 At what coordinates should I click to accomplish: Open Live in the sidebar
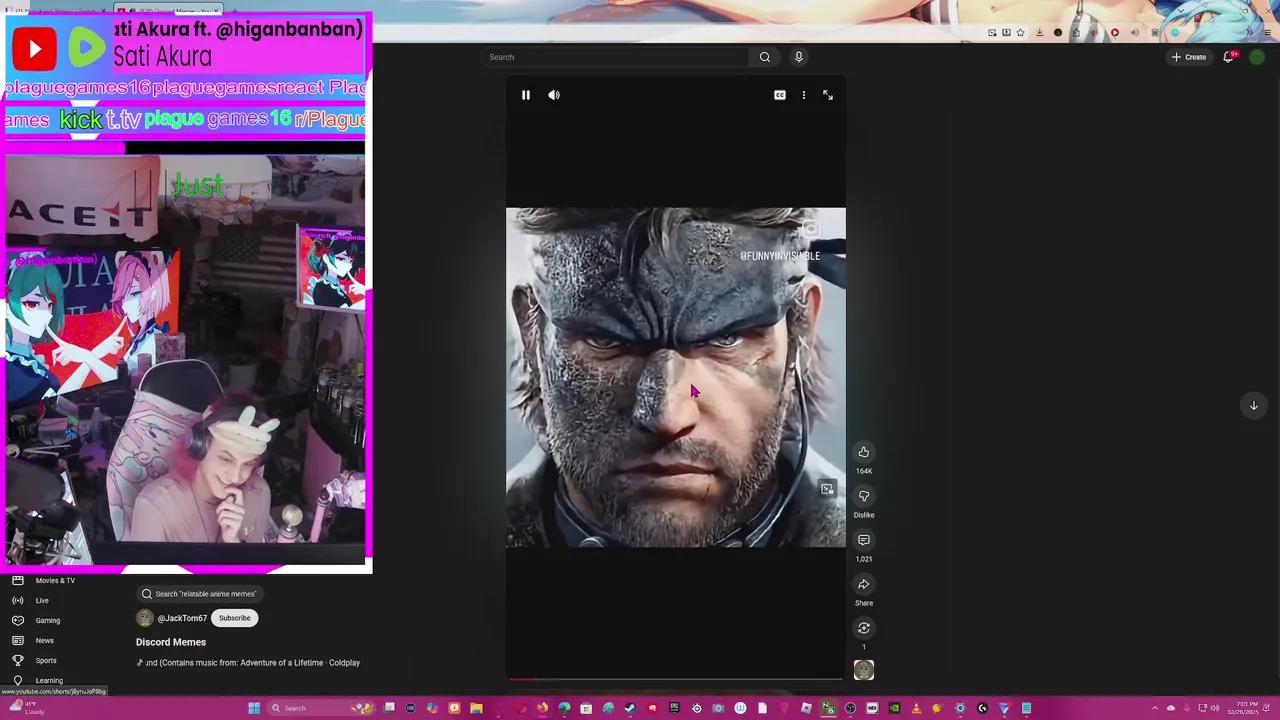tap(42, 600)
